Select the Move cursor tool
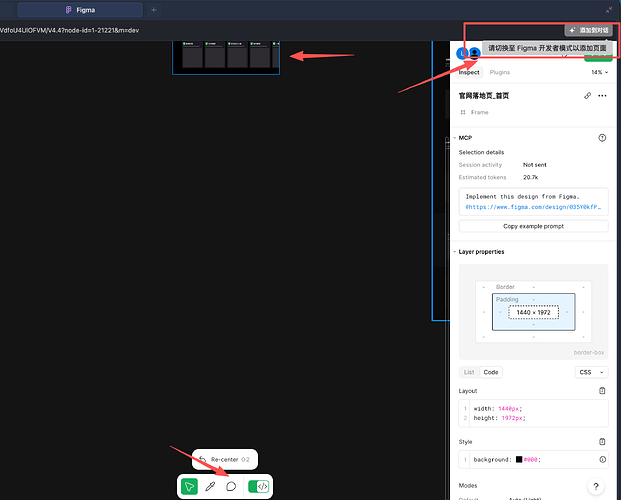Image resolution: width=621 pixels, height=500 pixels. 189,486
